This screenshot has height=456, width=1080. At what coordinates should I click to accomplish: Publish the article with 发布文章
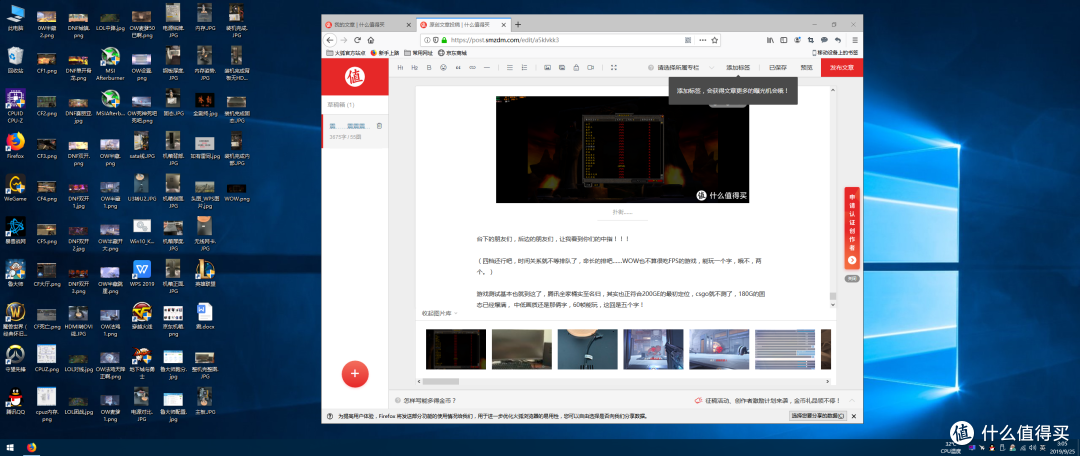coord(842,68)
